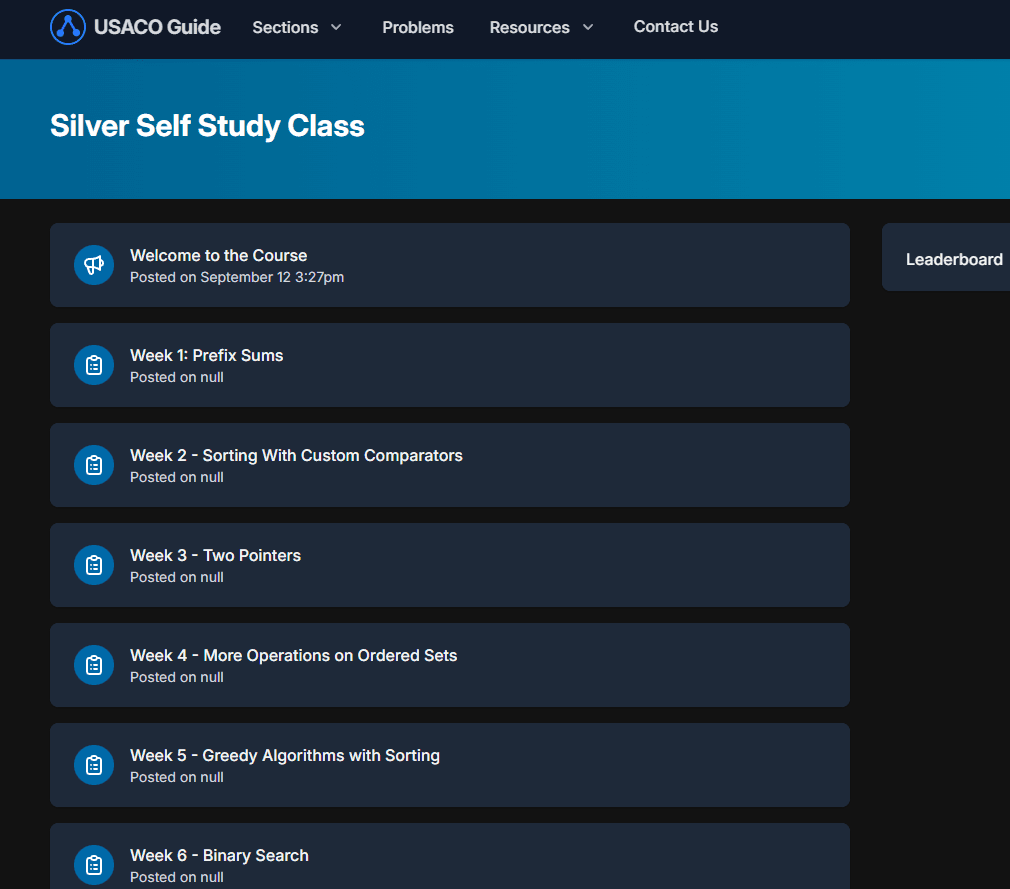
Task: Open Week 4 More Operations on Ordered Sets
Action: [x=293, y=655]
